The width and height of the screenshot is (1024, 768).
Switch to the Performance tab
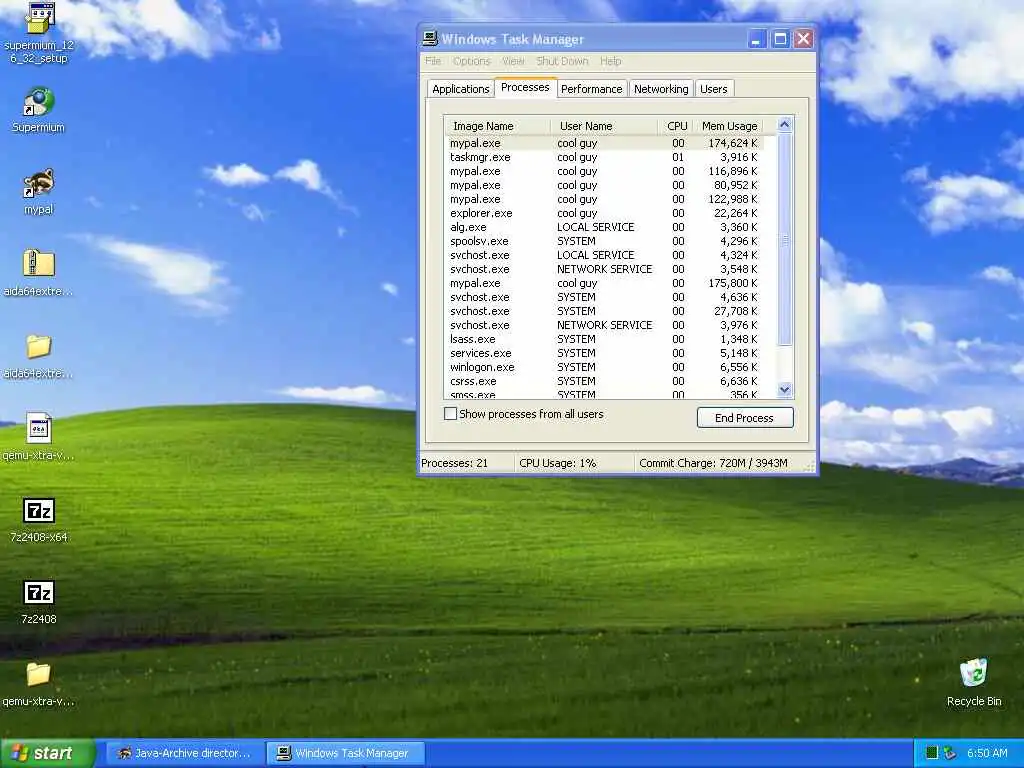point(592,89)
